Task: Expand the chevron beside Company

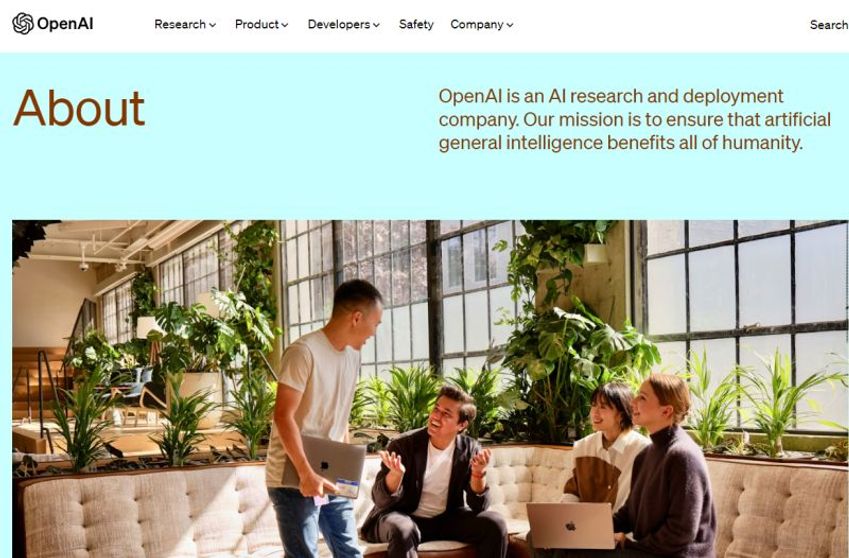Action: [510, 25]
